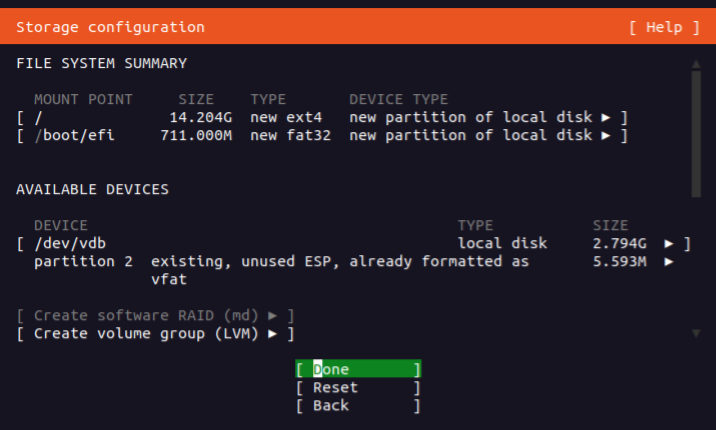Select the /boot/efi mount point entry
This screenshot has height=430, width=716.
click(x=74, y=135)
